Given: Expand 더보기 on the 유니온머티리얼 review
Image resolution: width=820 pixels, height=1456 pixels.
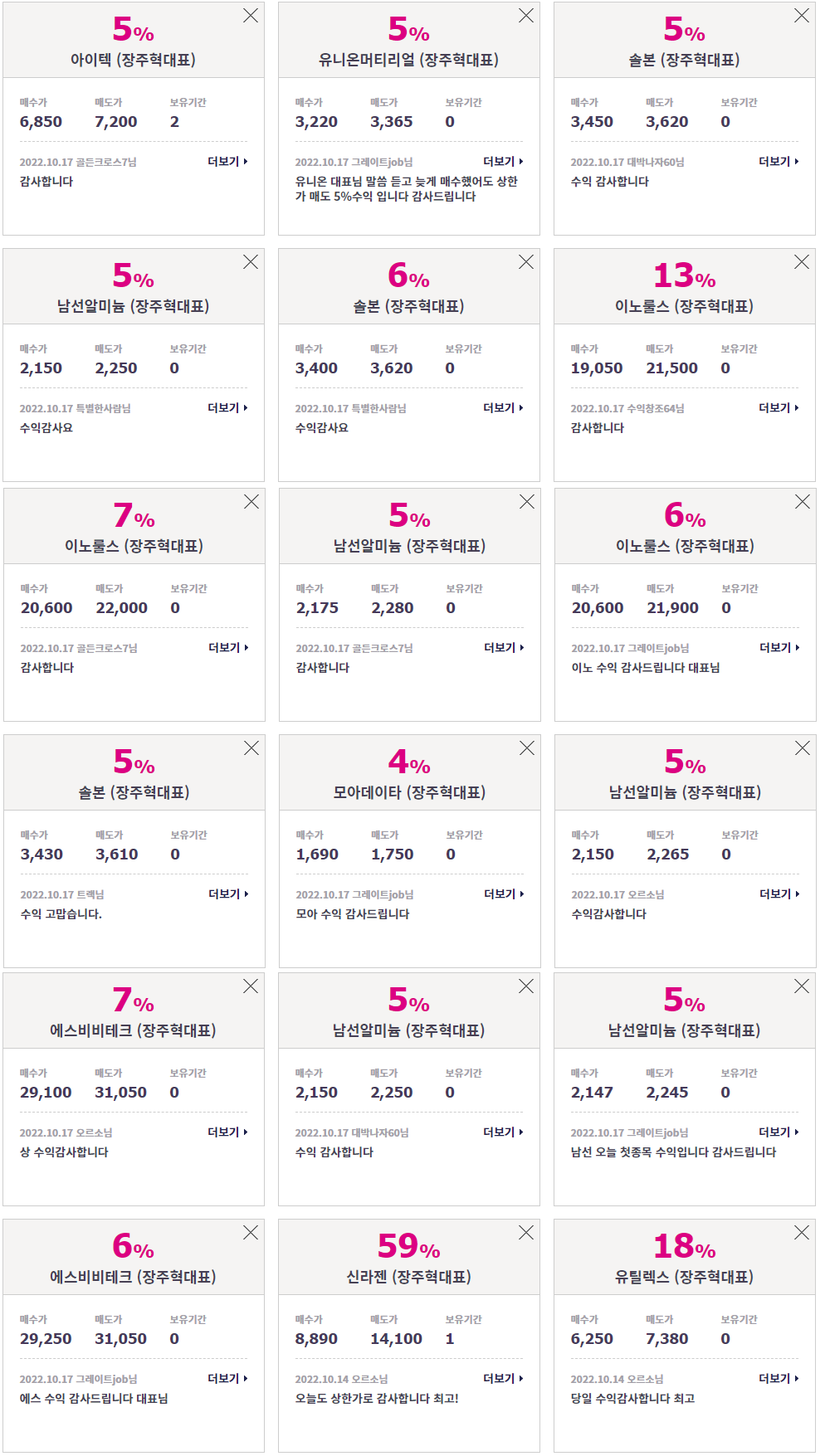Looking at the screenshot, I should [503, 162].
